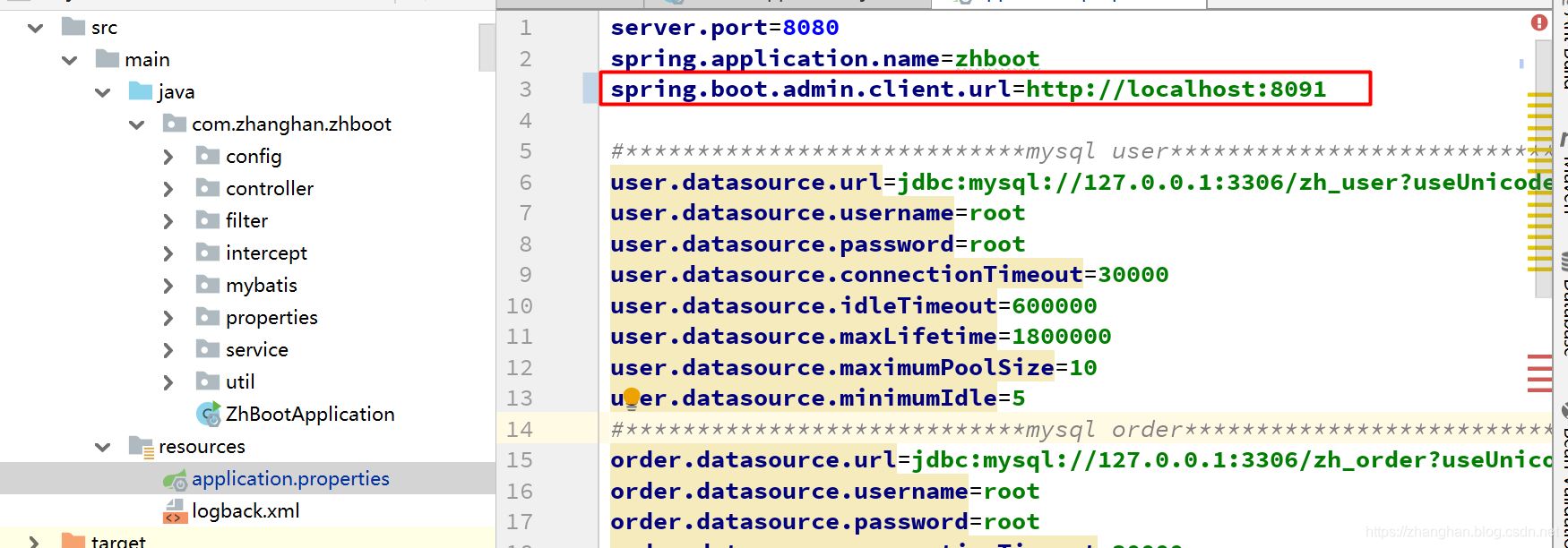Click the ZhBootApplication class icon
The width and height of the screenshot is (1568, 548).
point(209,414)
